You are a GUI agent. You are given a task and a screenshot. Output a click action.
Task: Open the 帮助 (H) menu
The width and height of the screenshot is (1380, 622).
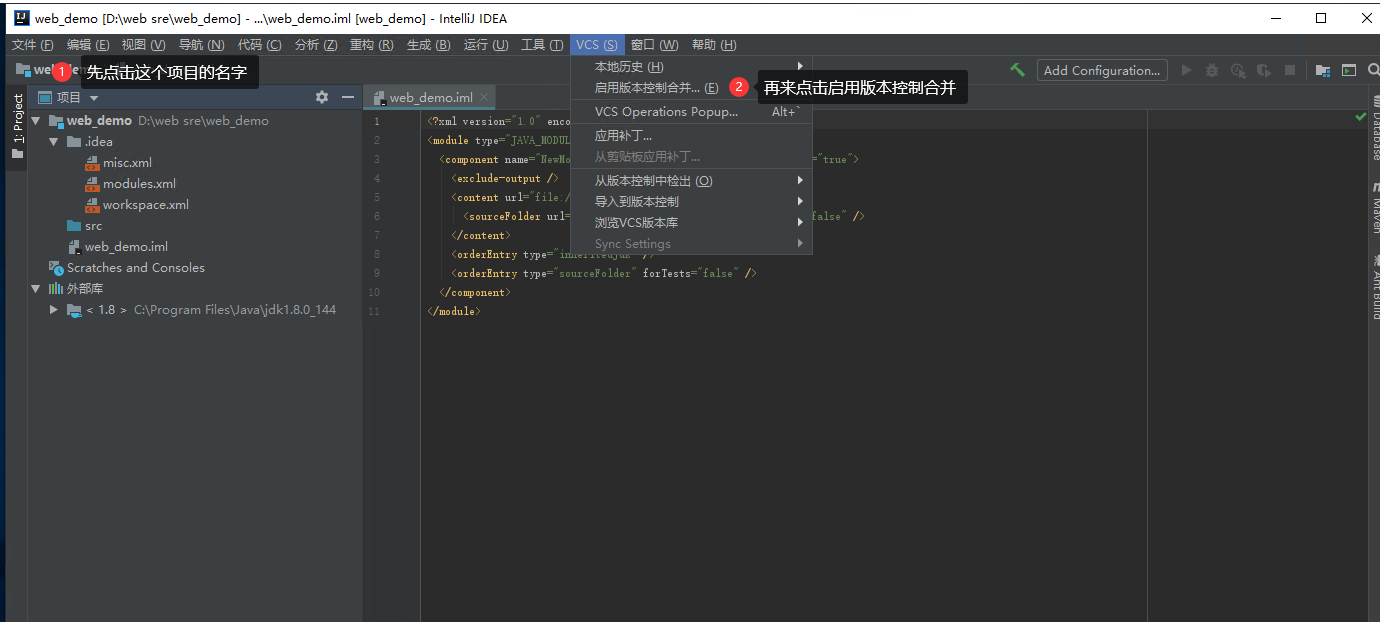pyautogui.click(x=714, y=45)
